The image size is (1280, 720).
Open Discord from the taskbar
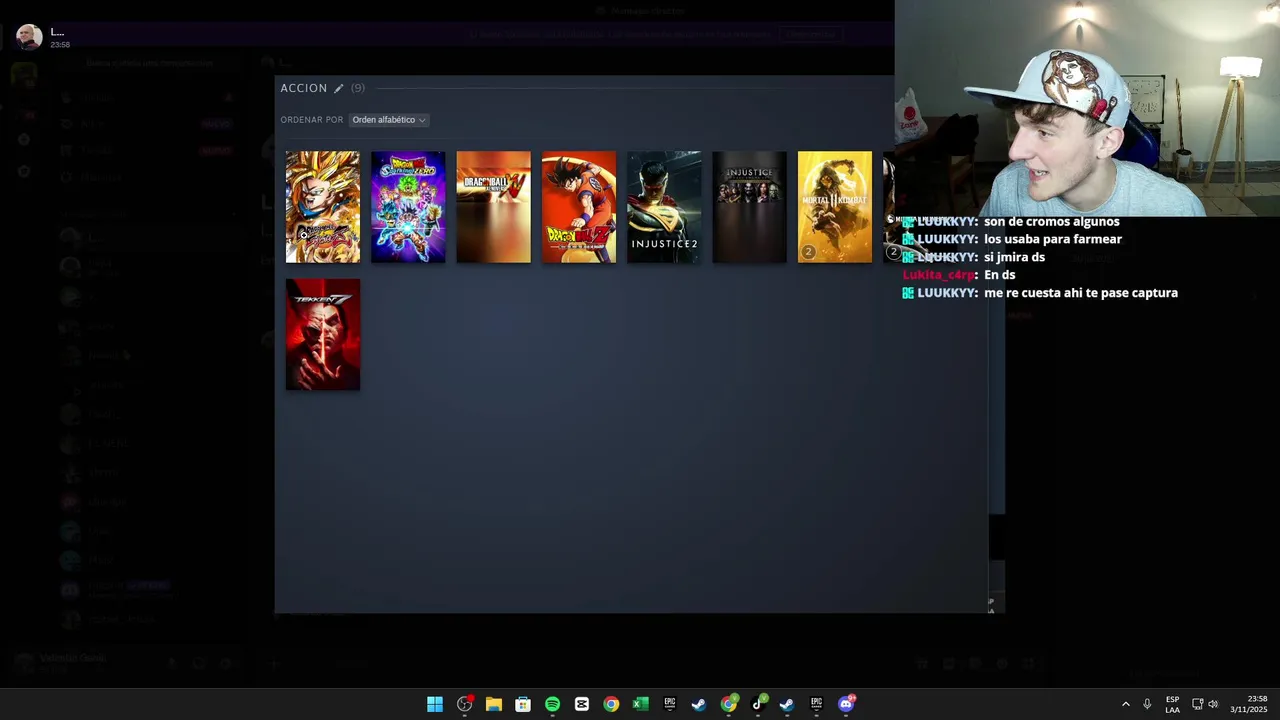click(x=846, y=704)
